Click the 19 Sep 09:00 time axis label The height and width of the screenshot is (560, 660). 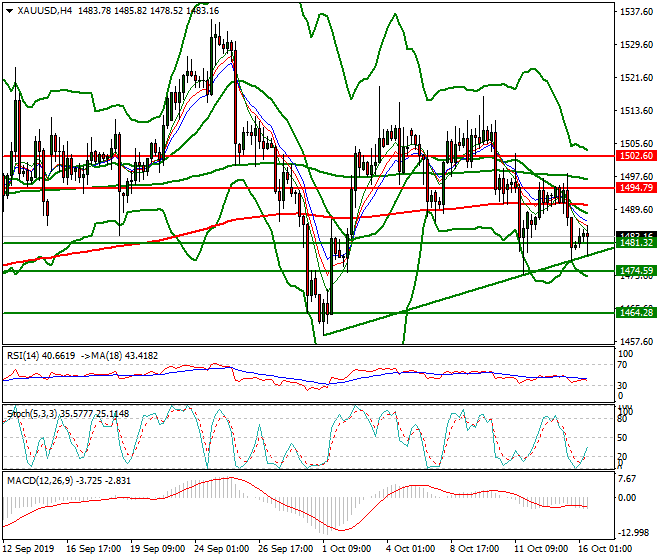coord(158,549)
